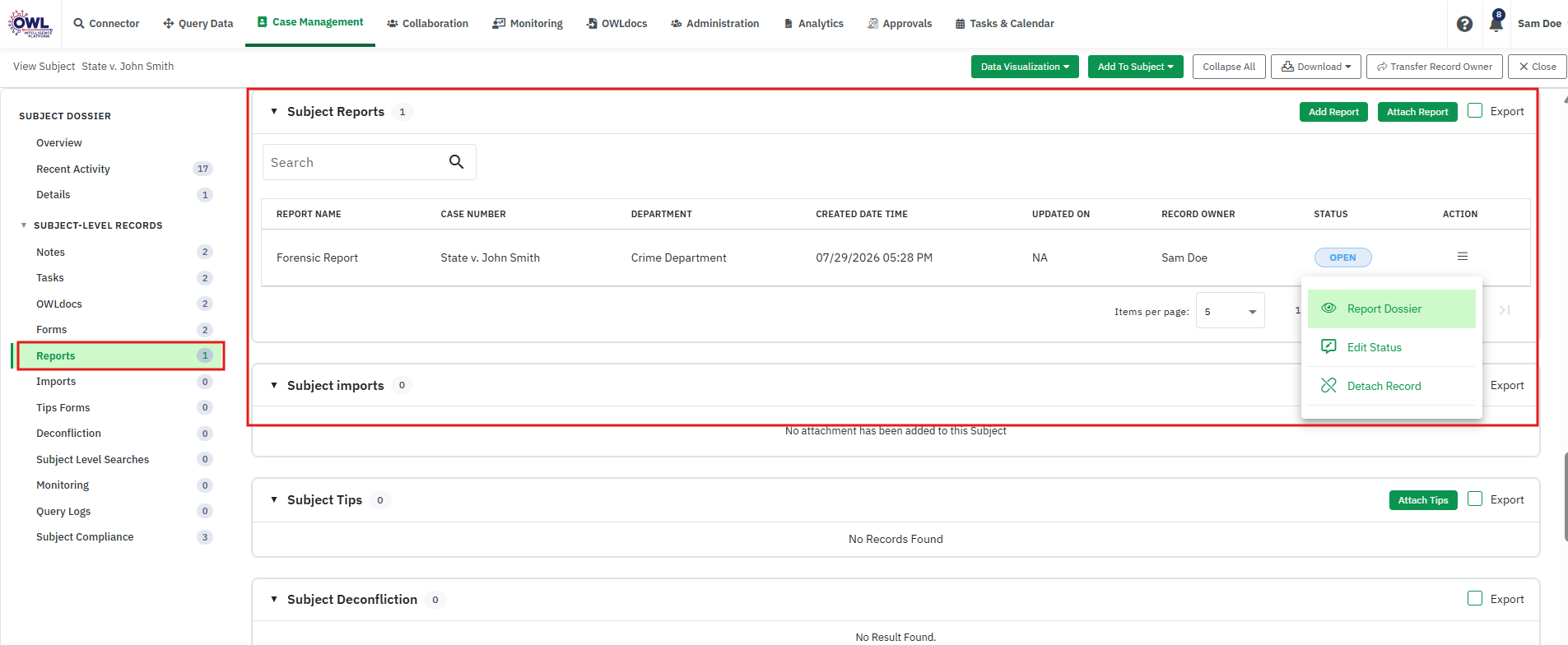Screen dimensions: 1568x645
Task: Click the Attach Report button
Action: click(x=1417, y=112)
